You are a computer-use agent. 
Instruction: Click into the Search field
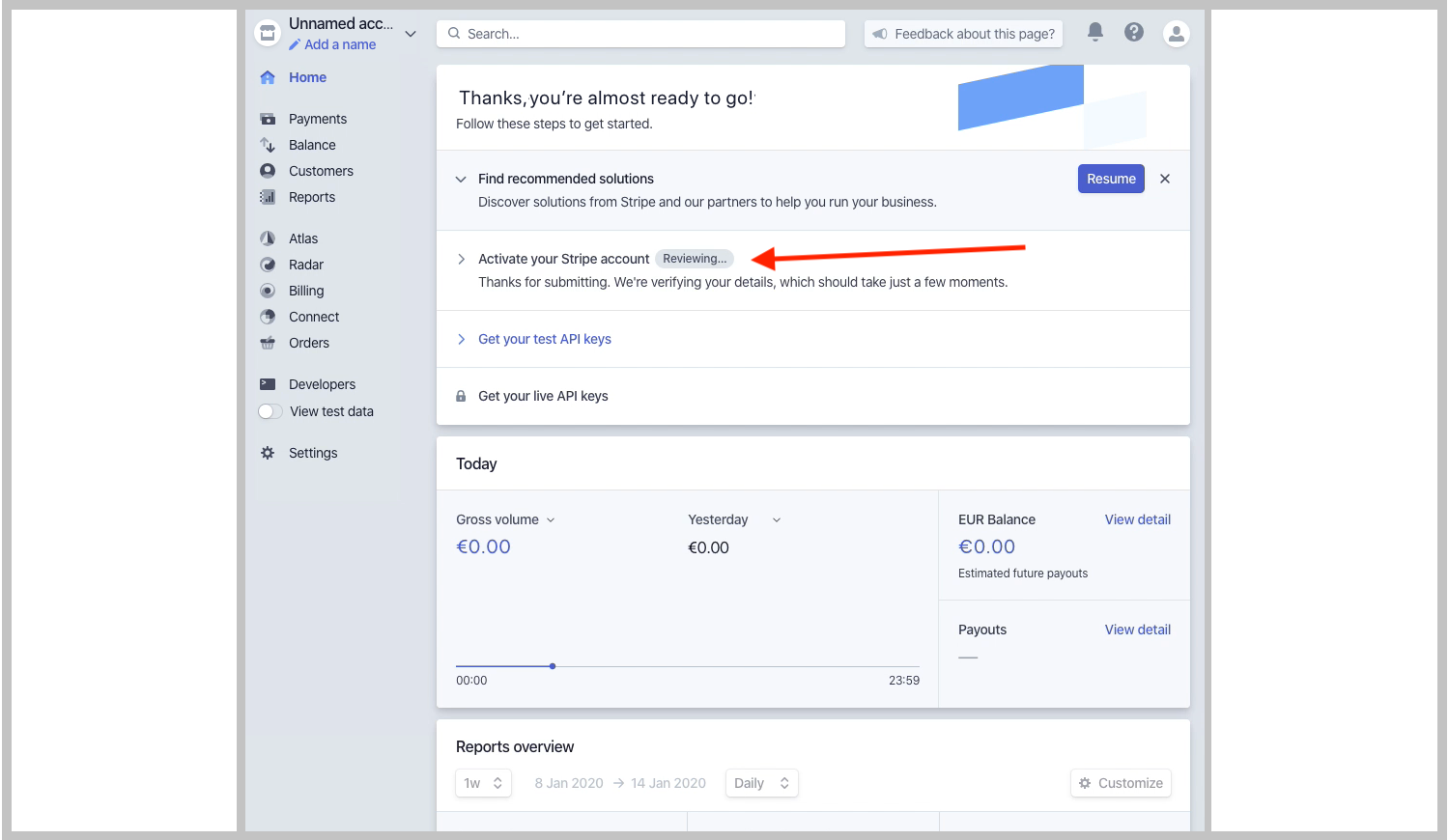coord(641,34)
